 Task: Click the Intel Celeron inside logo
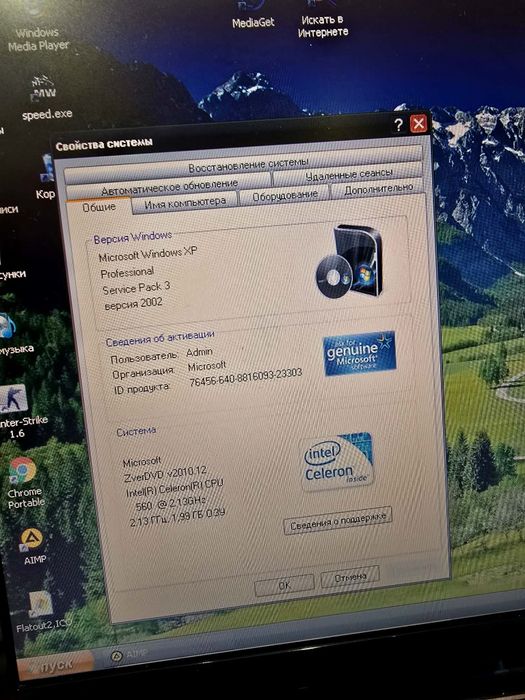(x=338, y=462)
